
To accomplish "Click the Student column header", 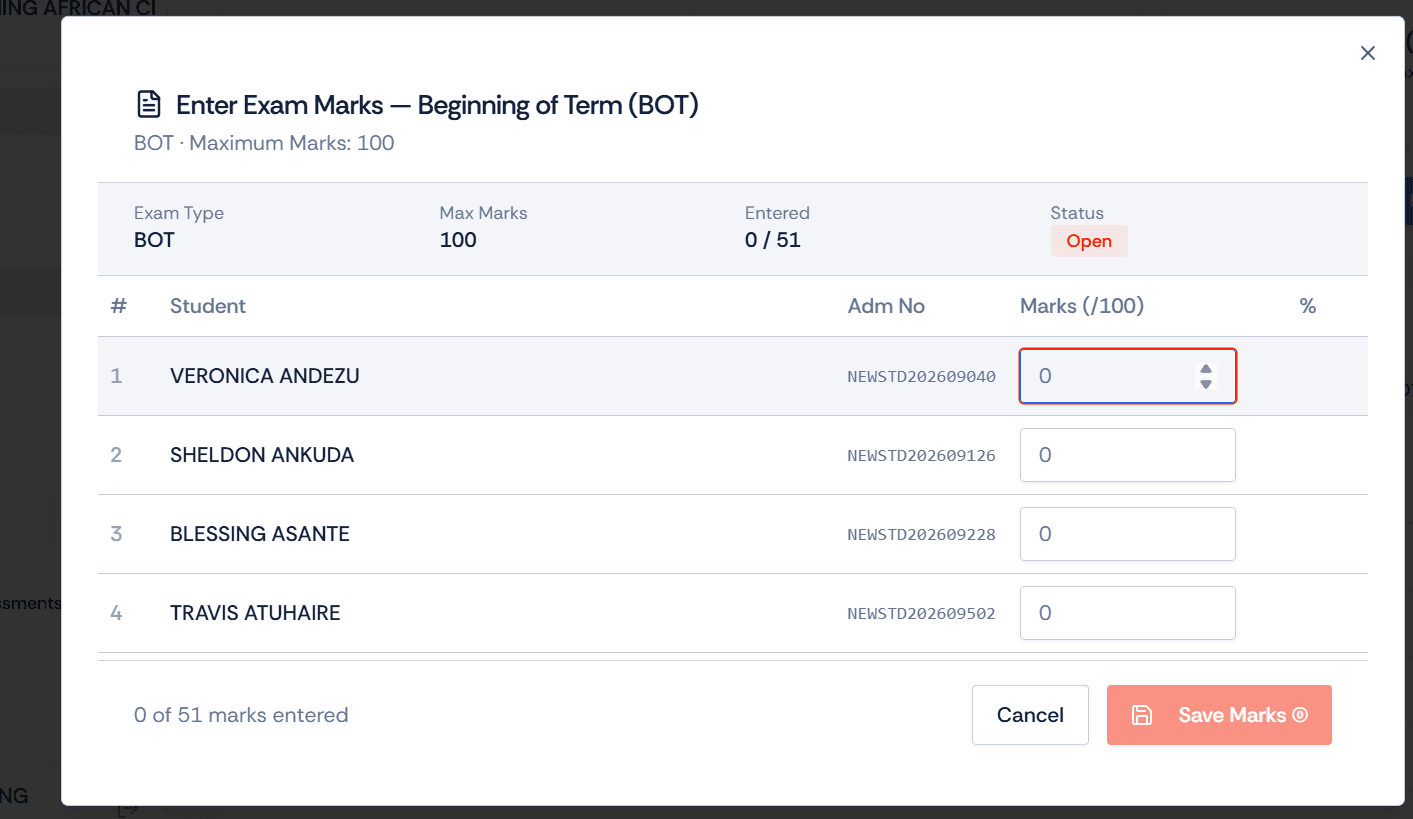I will 208,306.
